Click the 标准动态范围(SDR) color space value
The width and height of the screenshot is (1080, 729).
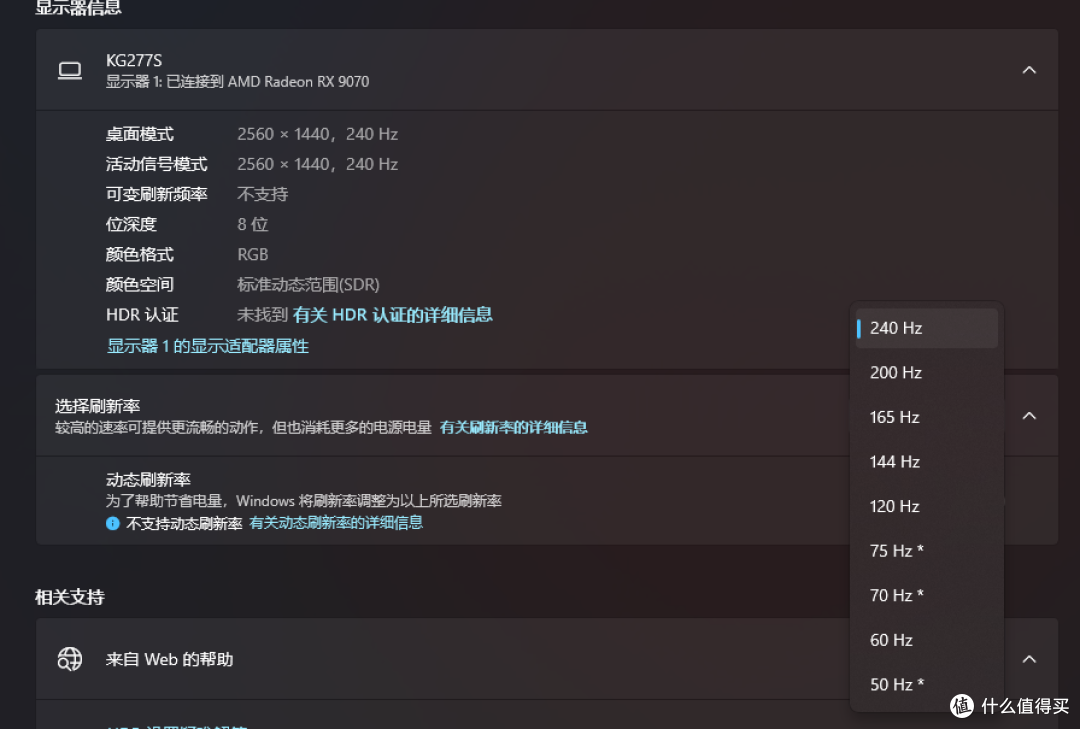(x=309, y=285)
